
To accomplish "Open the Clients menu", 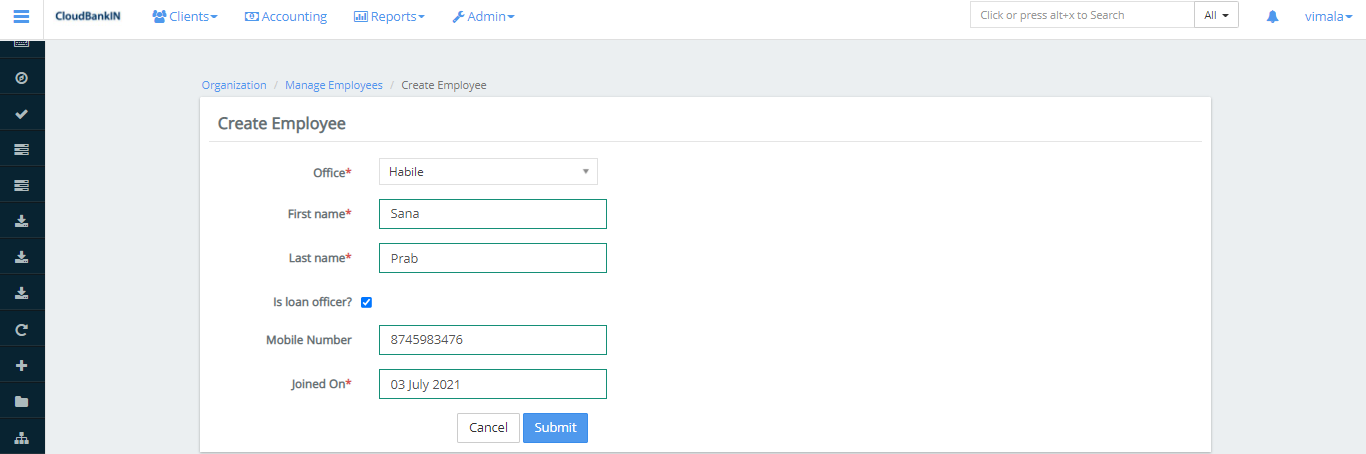I will coord(184,16).
